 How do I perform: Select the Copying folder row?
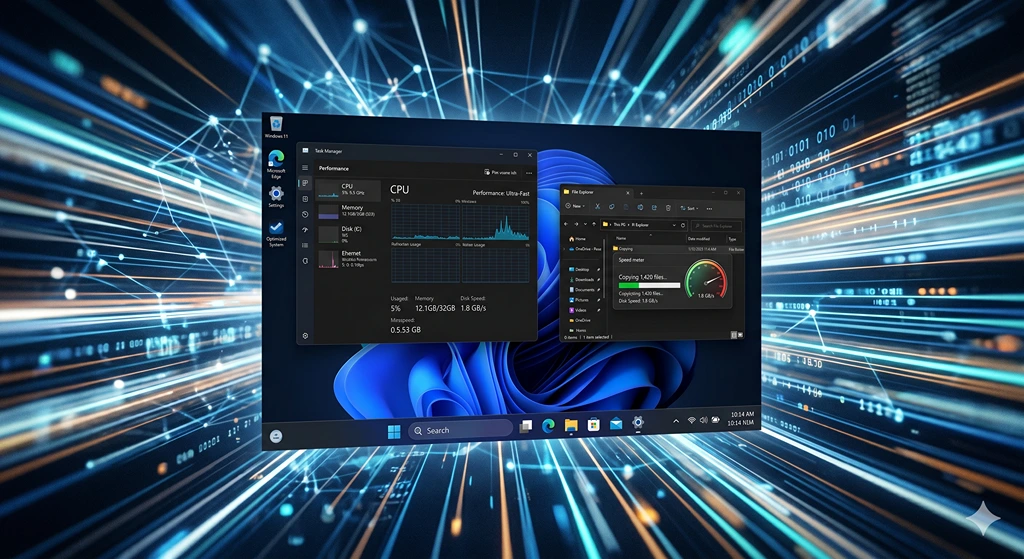coord(678,249)
